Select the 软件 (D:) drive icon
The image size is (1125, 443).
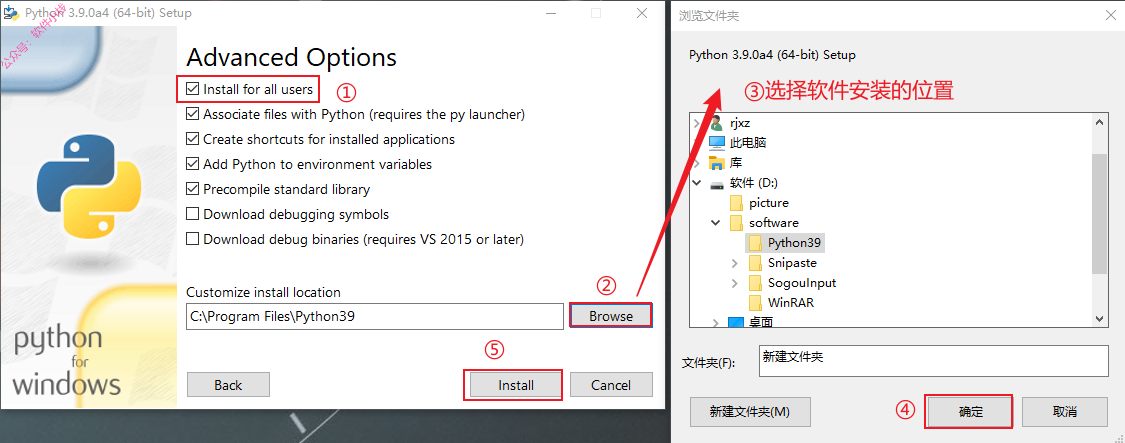(717, 183)
